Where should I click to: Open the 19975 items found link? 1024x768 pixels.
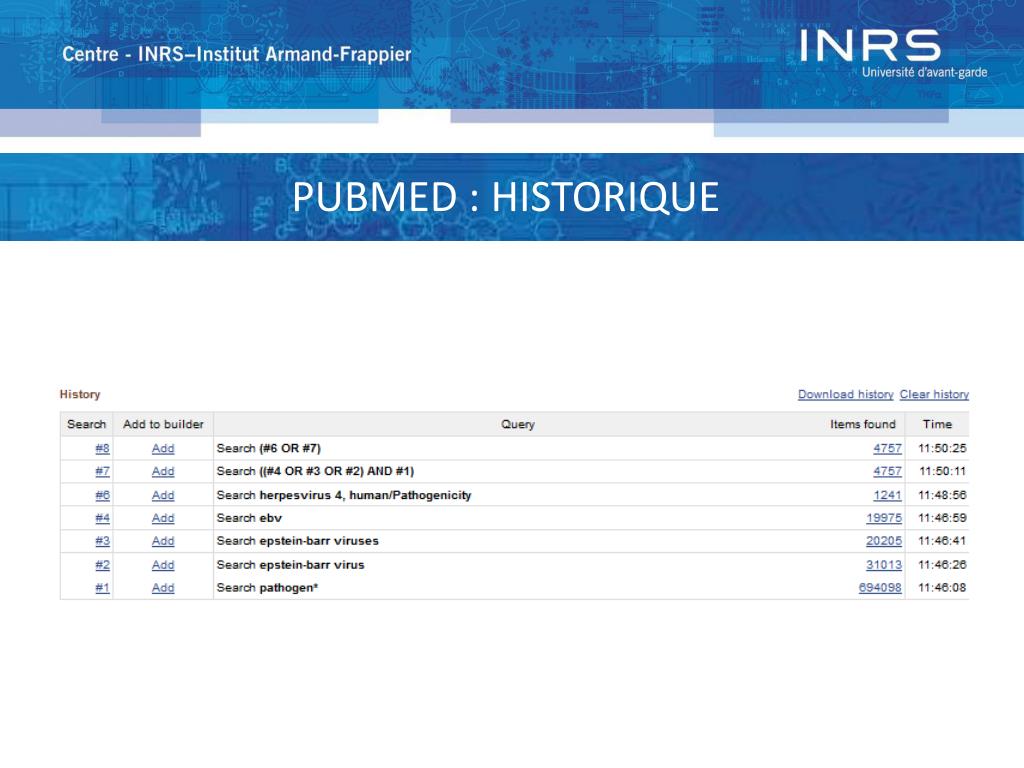884,518
